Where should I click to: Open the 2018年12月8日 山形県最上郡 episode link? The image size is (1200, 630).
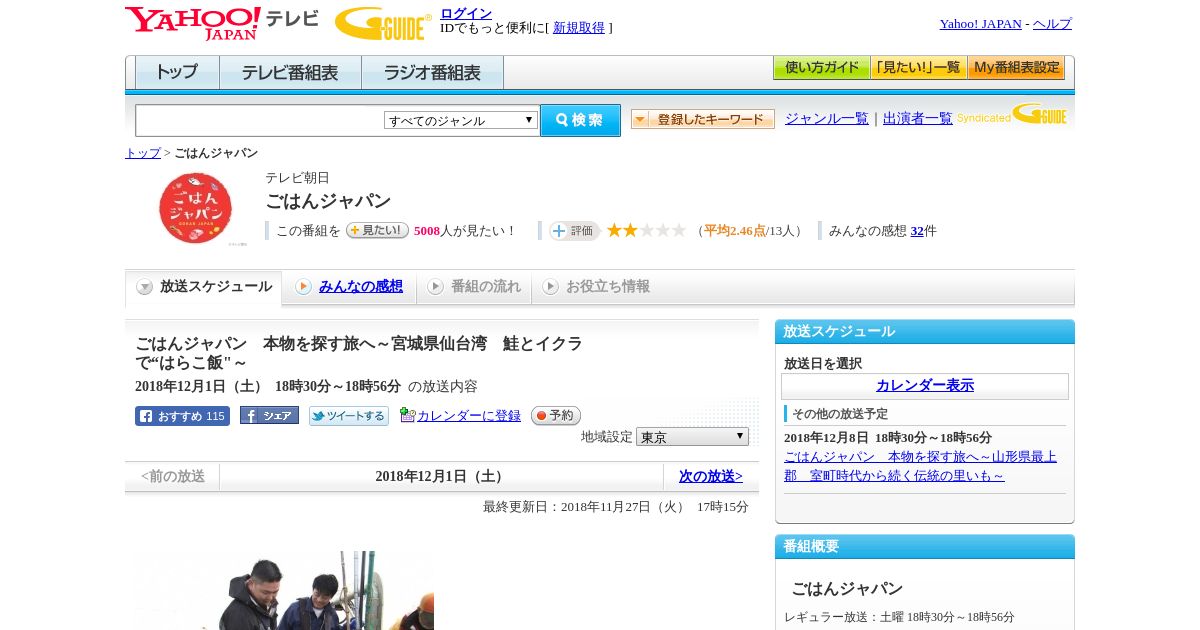(920, 466)
